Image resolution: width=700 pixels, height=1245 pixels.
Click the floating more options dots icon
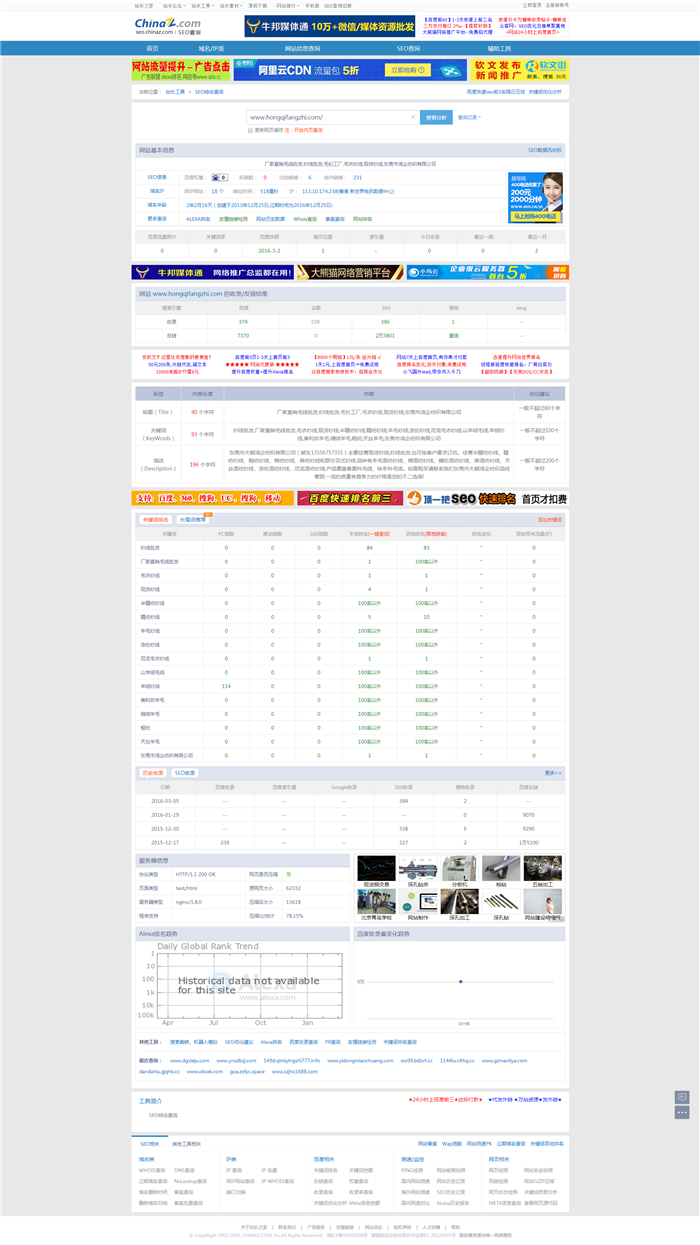coord(682,1112)
